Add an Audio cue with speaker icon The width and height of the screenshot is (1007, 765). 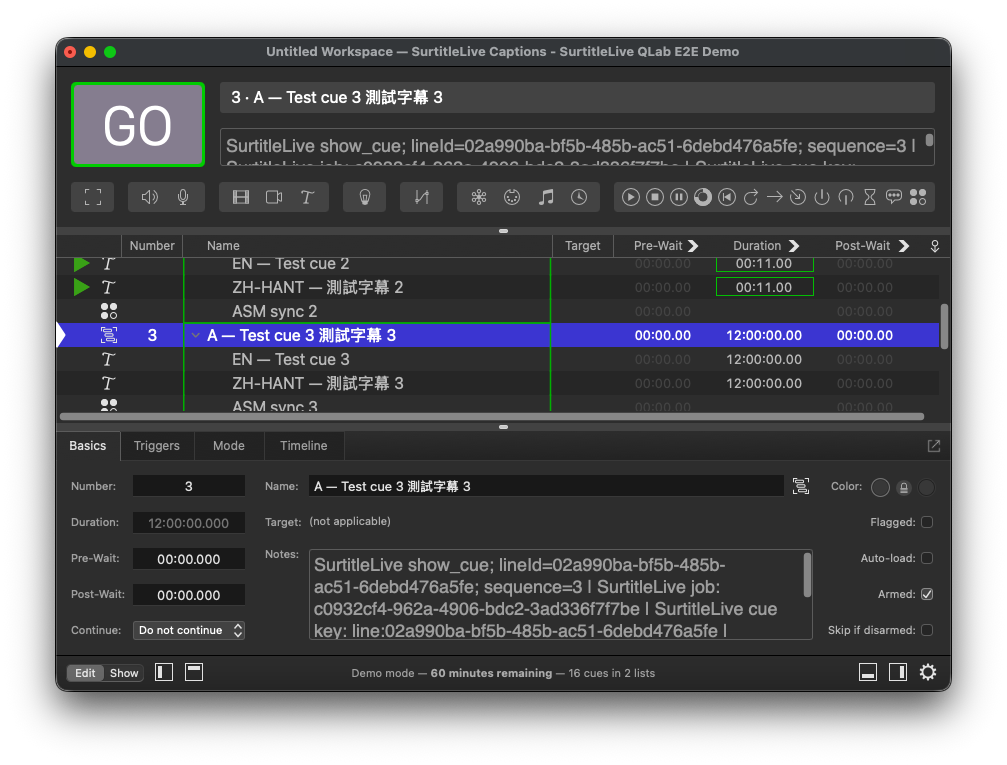[149, 197]
